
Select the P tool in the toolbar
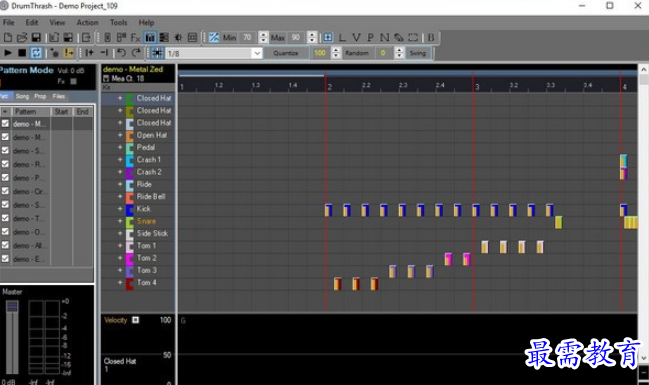370,38
